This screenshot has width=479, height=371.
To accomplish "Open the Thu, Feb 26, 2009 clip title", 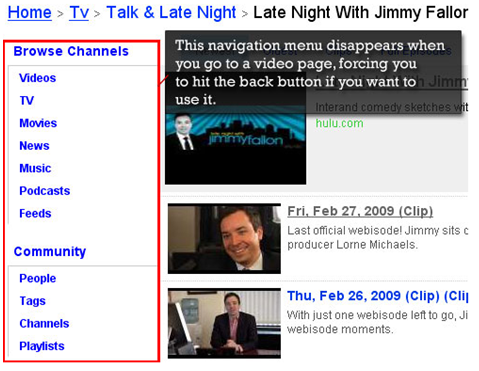I will click(378, 296).
